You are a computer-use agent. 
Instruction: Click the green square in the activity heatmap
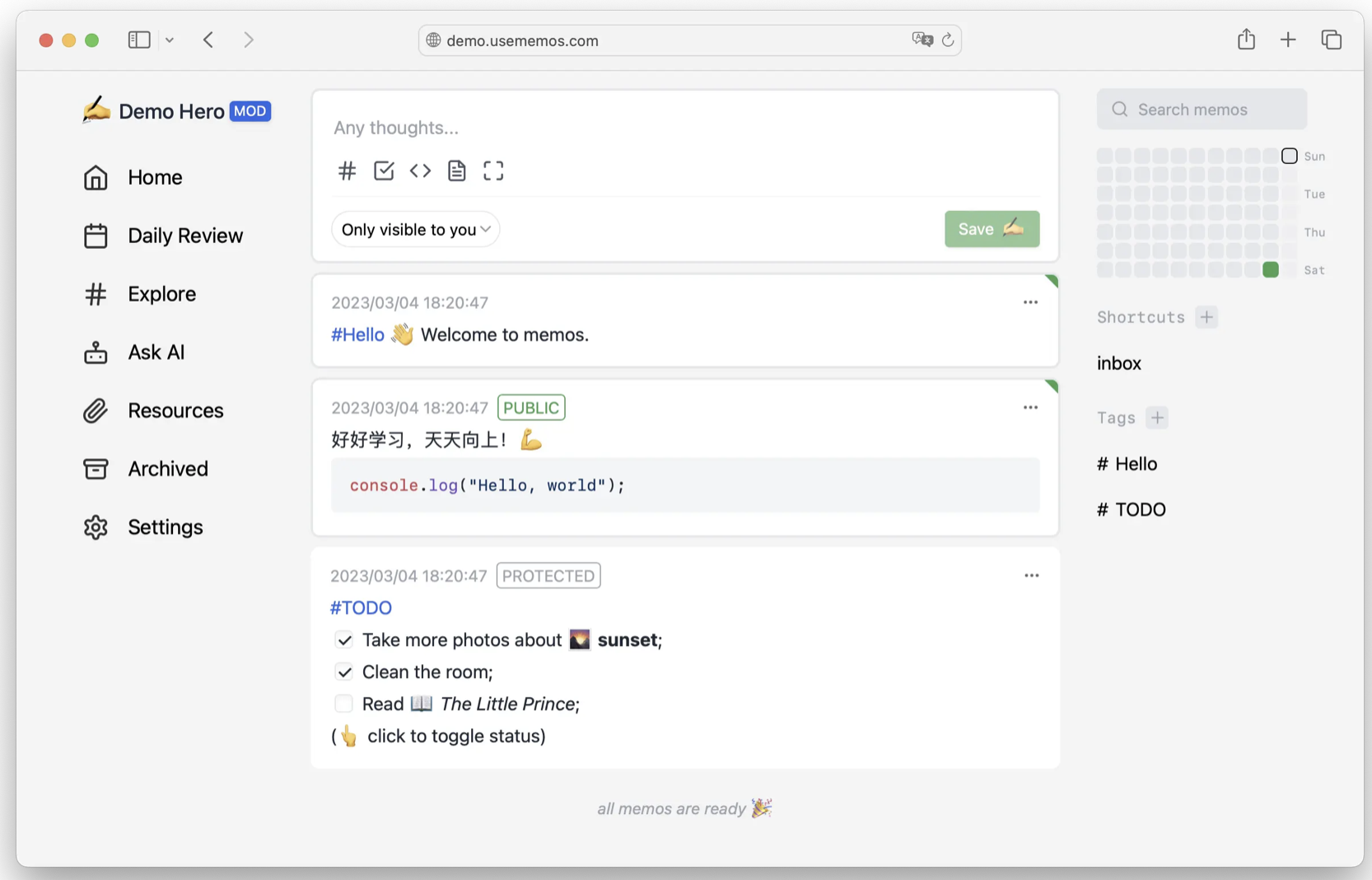pyautogui.click(x=1270, y=269)
